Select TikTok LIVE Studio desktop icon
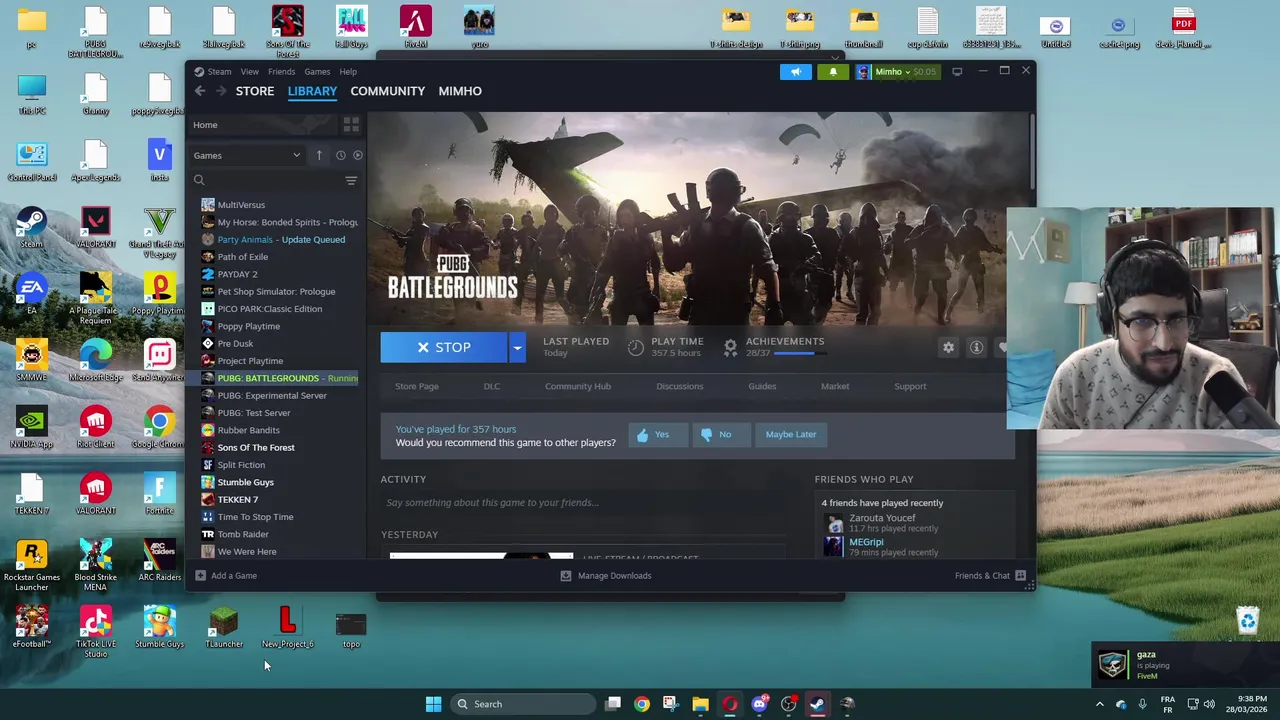 point(96,632)
